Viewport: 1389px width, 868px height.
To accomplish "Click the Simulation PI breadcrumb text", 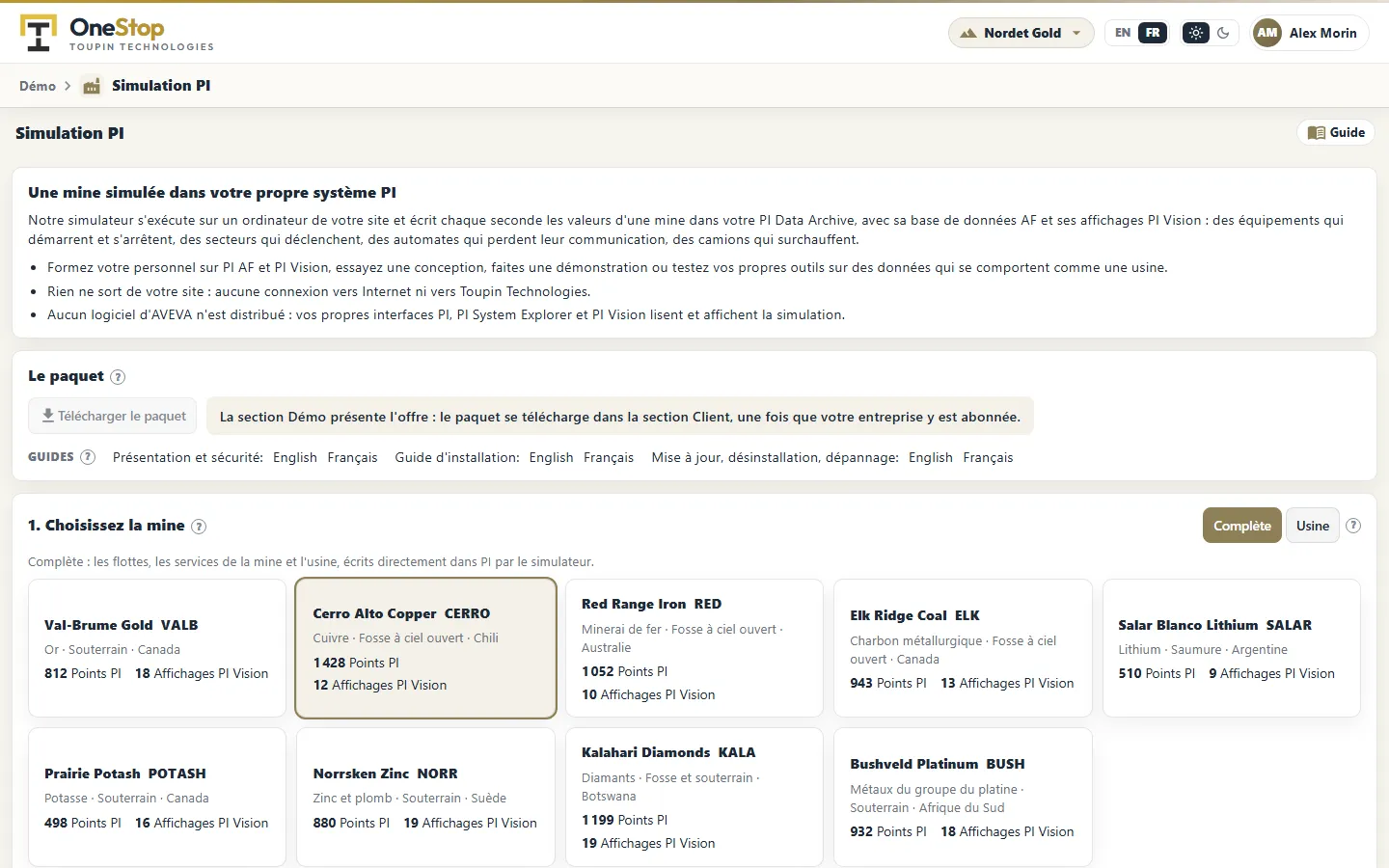I will (161, 86).
